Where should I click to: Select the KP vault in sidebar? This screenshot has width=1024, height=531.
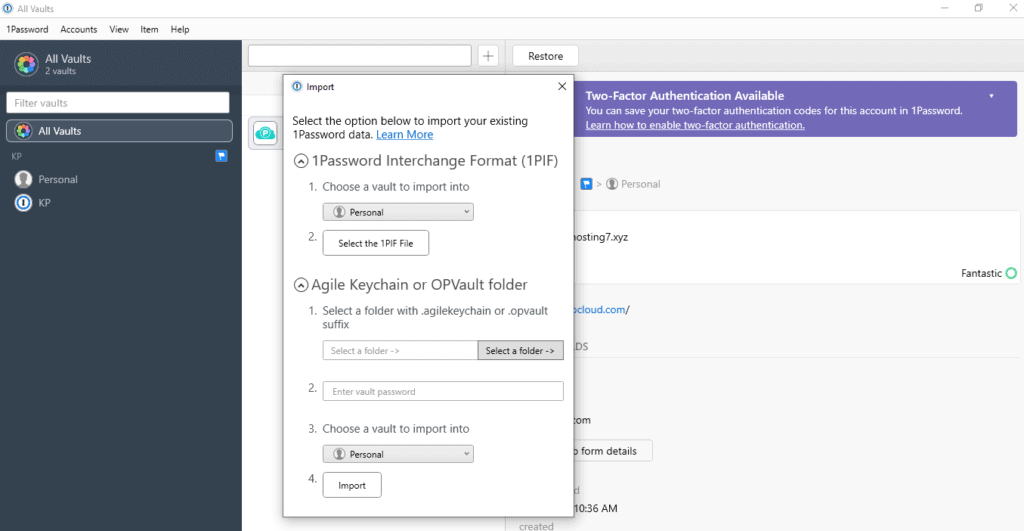click(x=45, y=203)
